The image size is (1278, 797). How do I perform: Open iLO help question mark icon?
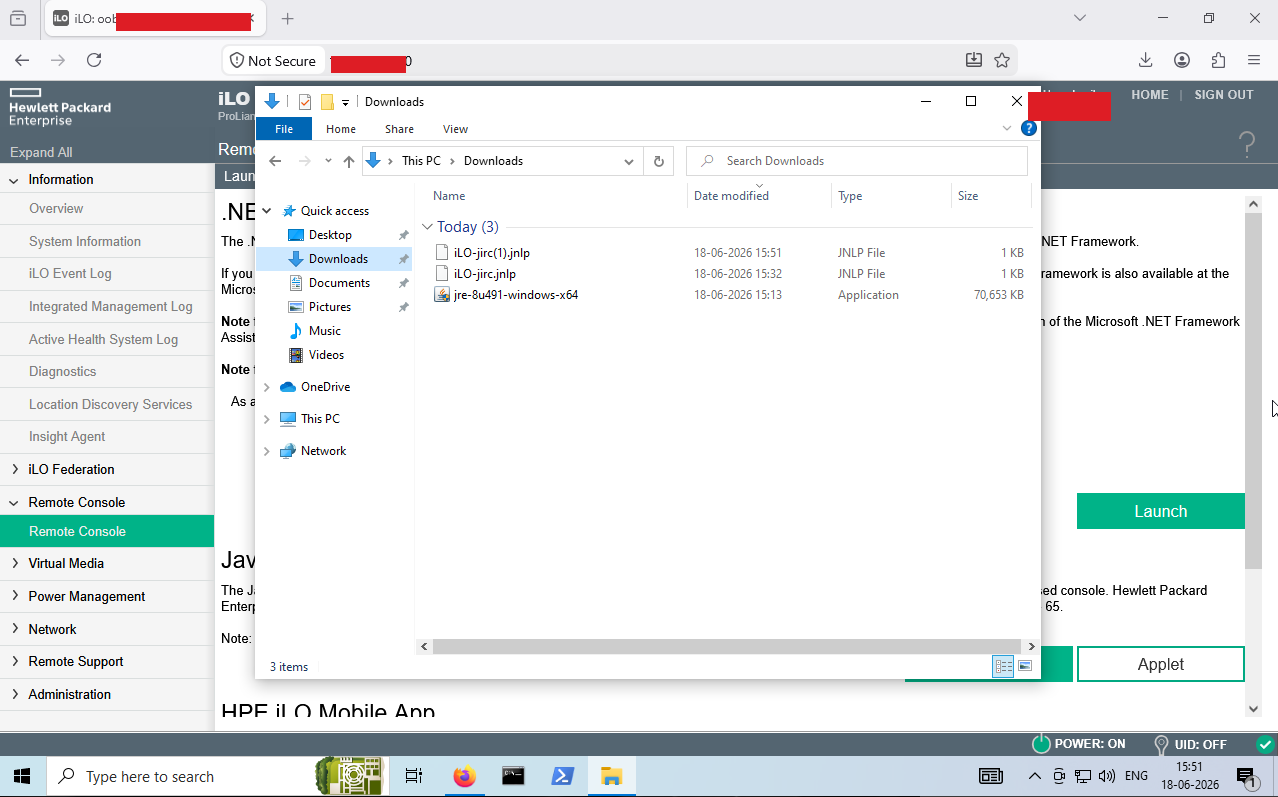pyautogui.click(x=1247, y=144)
